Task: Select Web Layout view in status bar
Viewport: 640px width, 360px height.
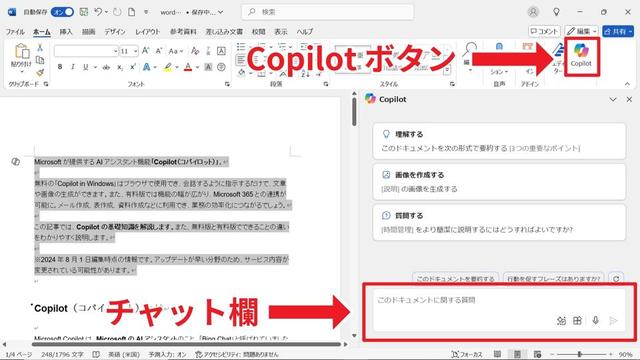Action: coord(537,354)
